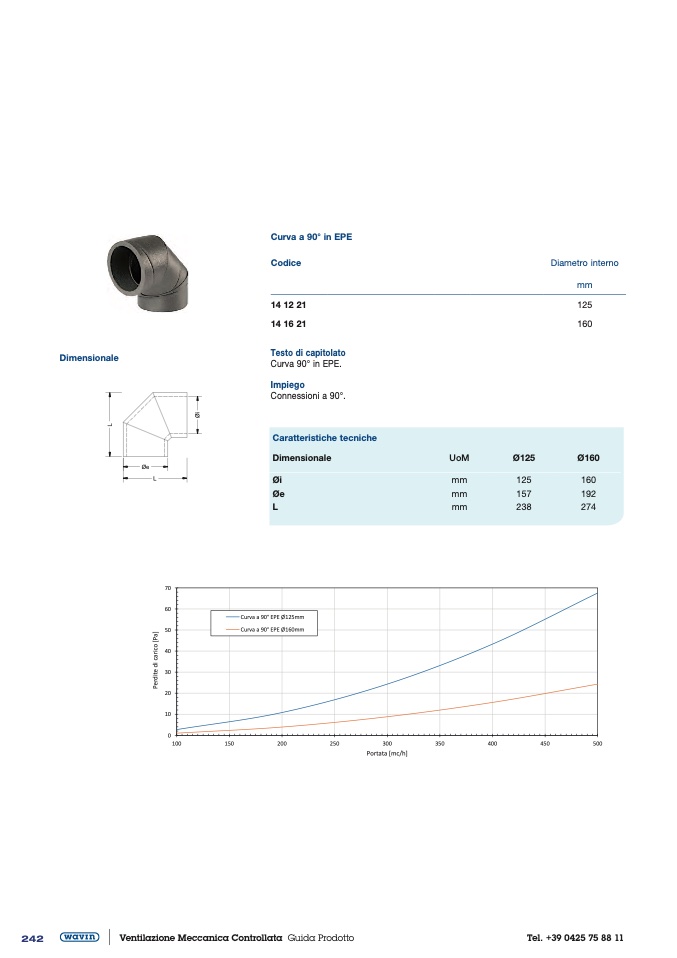The image size is (677, 958).
Task: Click the 'Diametro interno' column header
Action: (584, 263)
